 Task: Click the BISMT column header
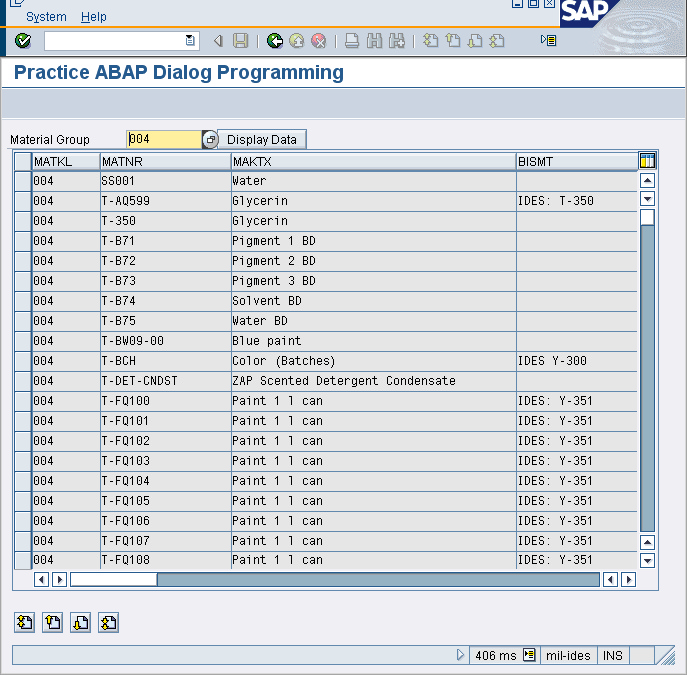point(577,162)
